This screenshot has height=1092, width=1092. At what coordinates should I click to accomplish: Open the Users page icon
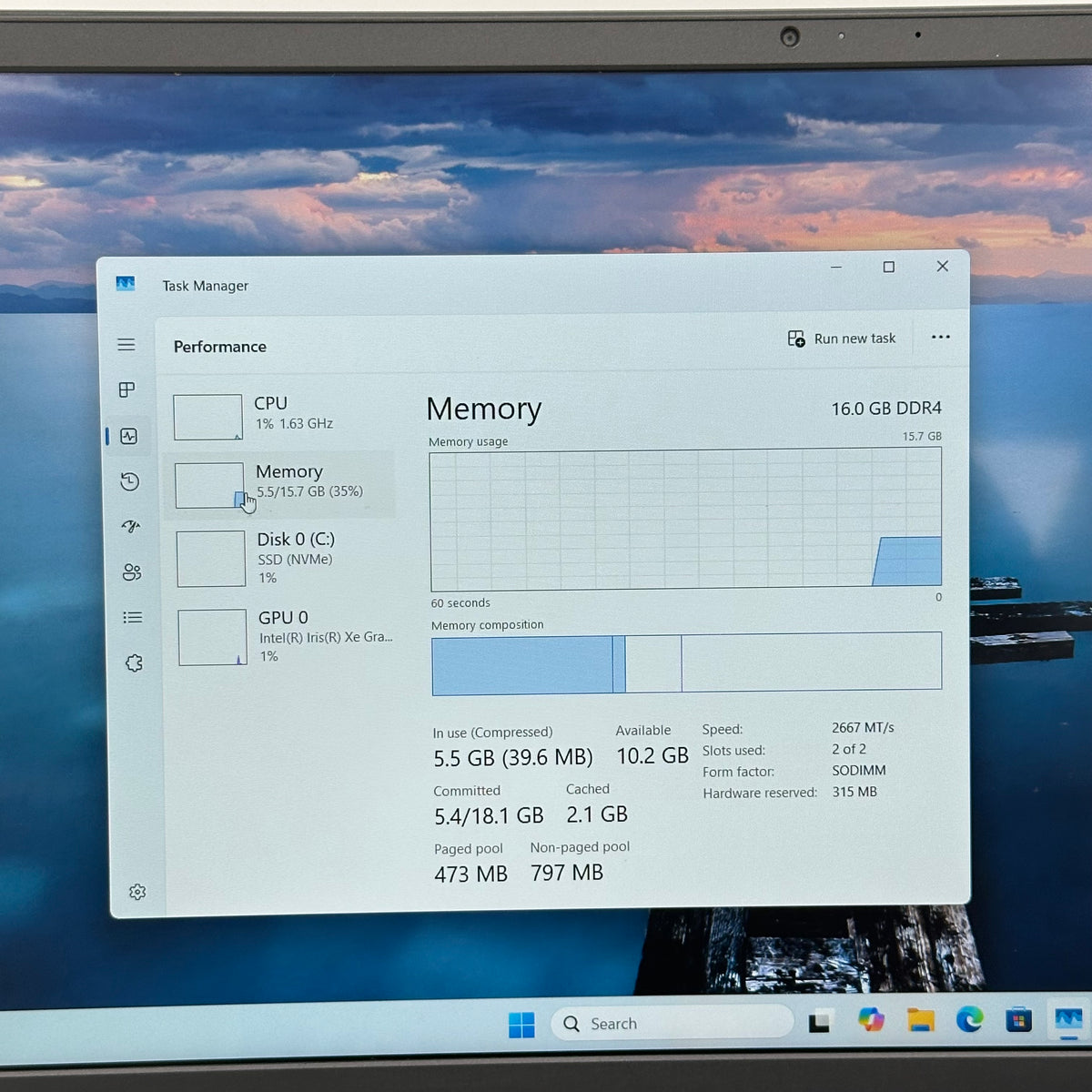[x=132, y=572]
